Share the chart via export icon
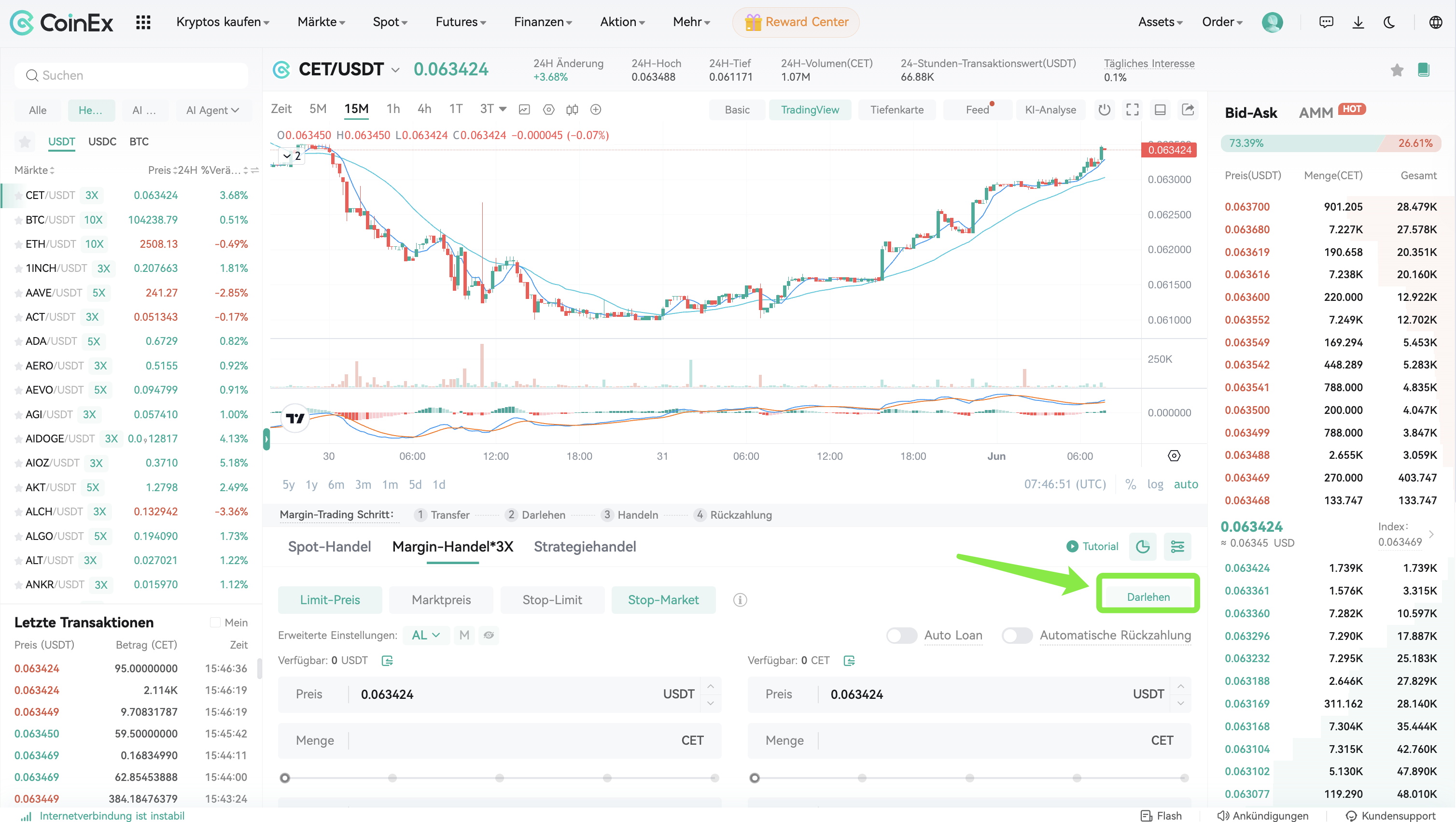This screenshot has width=1456, height=822. point(1188,110)
